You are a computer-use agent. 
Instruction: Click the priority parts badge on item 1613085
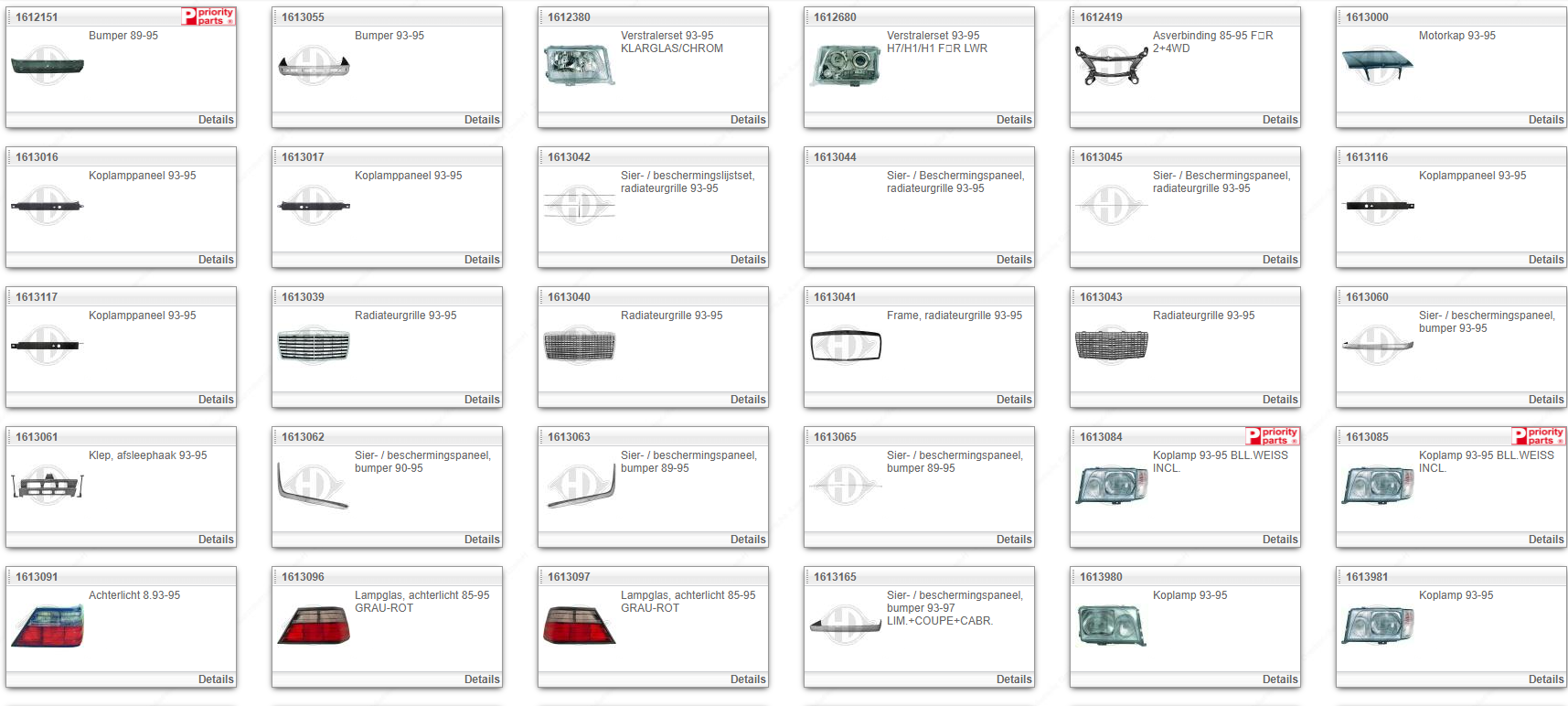click(x=1538, y=436)
